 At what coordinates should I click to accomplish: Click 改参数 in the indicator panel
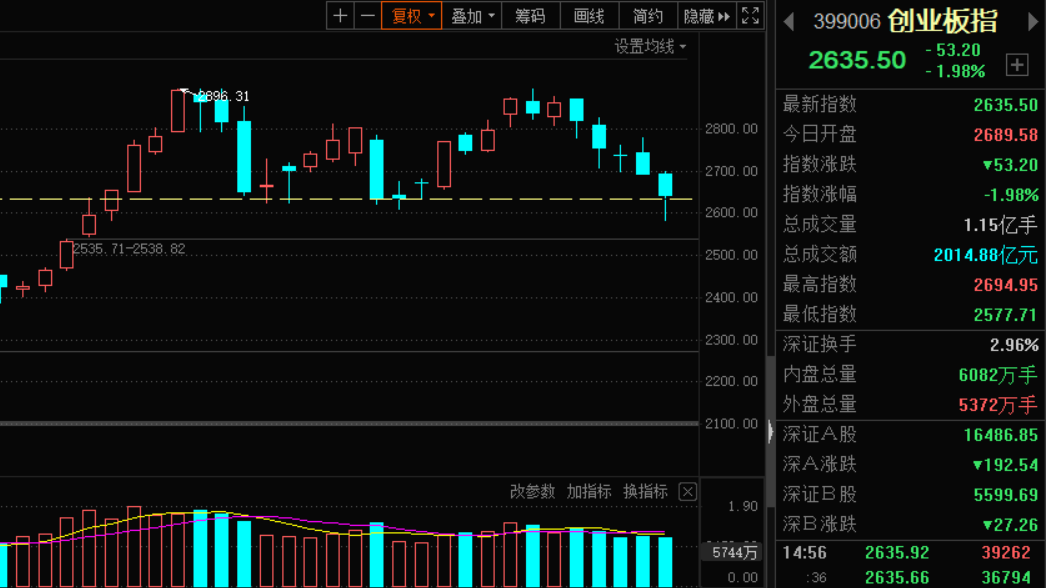click(x=532, y=492)
